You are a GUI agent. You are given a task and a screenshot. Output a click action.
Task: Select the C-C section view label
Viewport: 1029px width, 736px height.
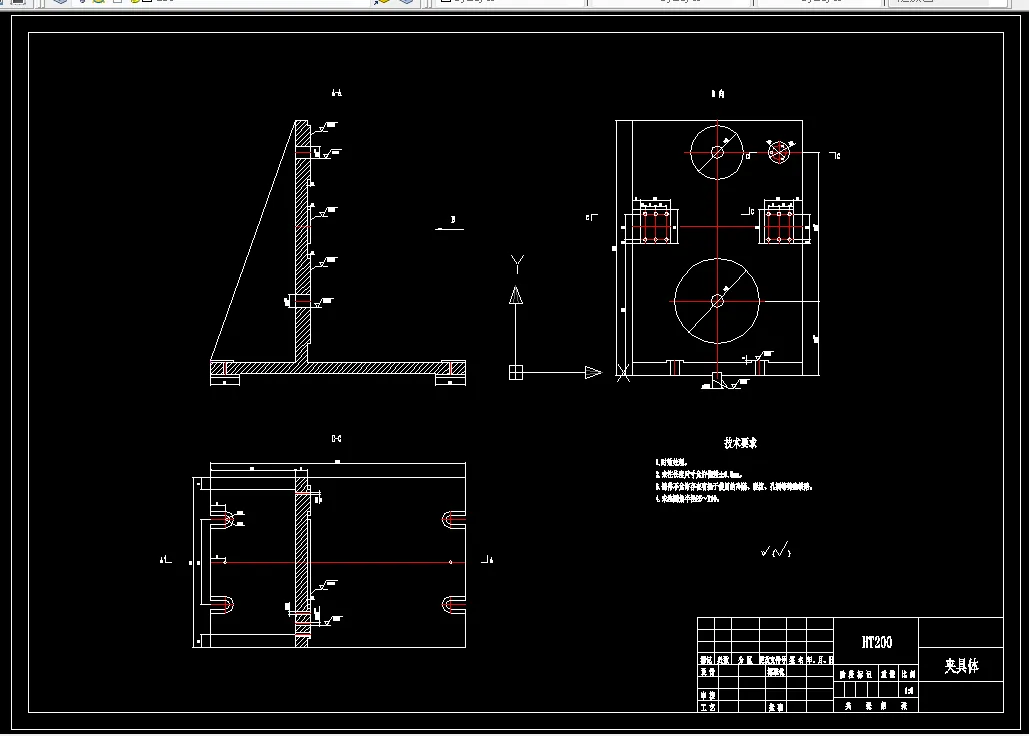tap(336, 438)
